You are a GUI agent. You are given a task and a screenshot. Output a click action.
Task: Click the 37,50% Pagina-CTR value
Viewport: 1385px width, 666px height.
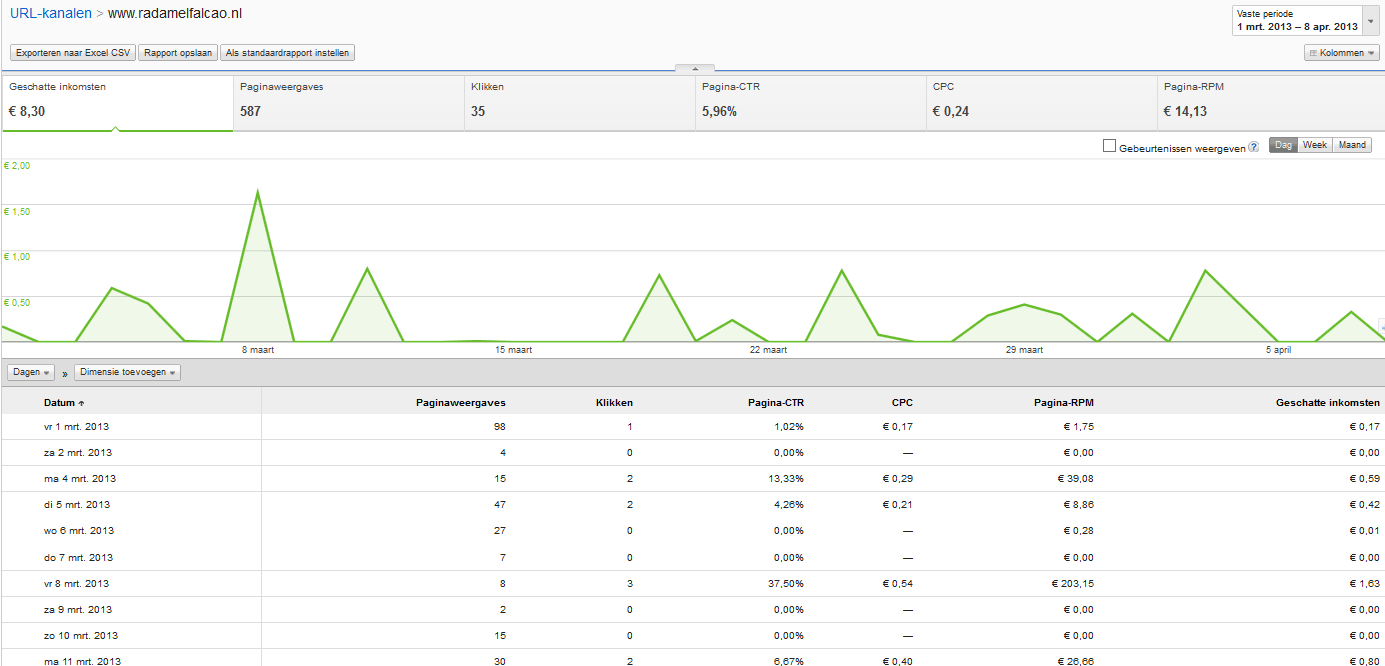coord(784,584)
